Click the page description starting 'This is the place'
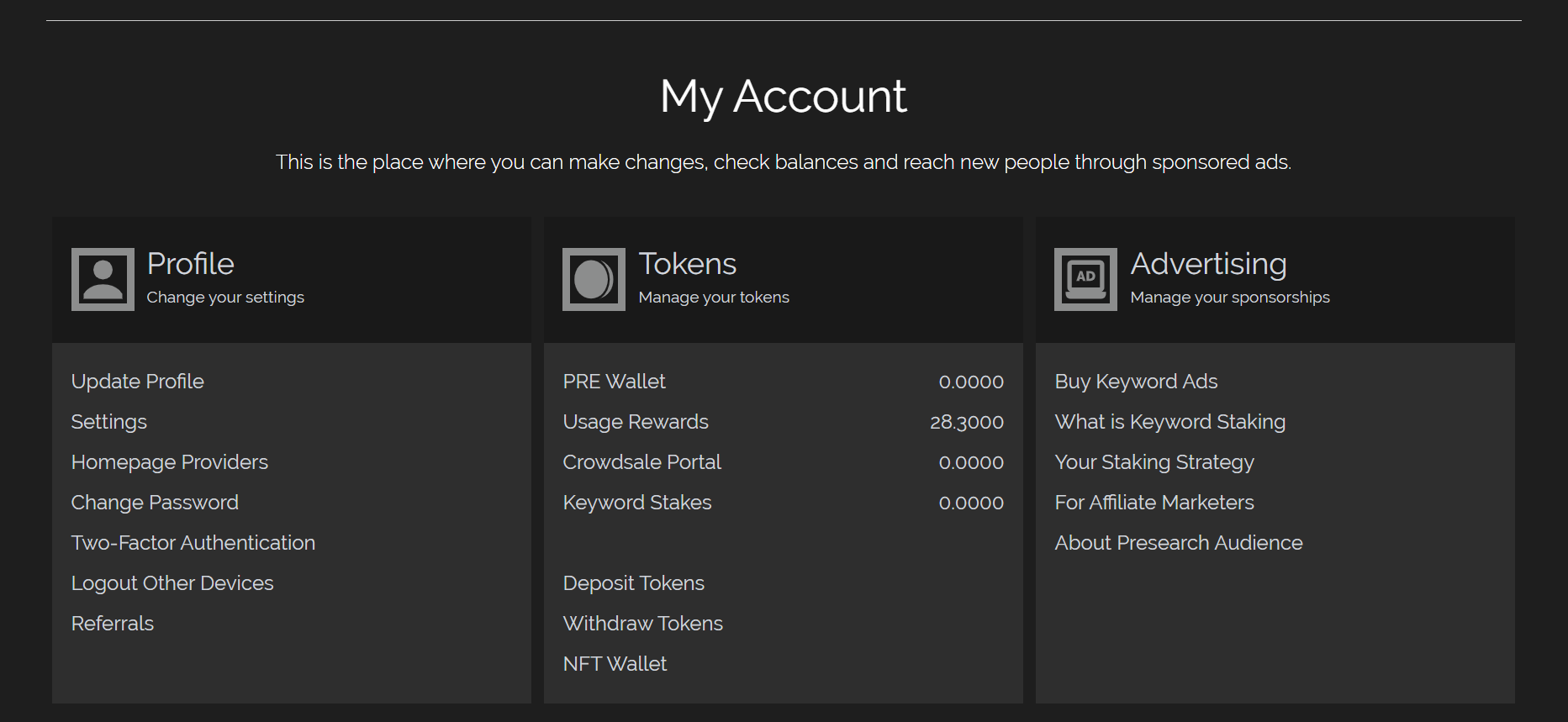This screenshot has height=722, width=1568. tap(784, 162)
